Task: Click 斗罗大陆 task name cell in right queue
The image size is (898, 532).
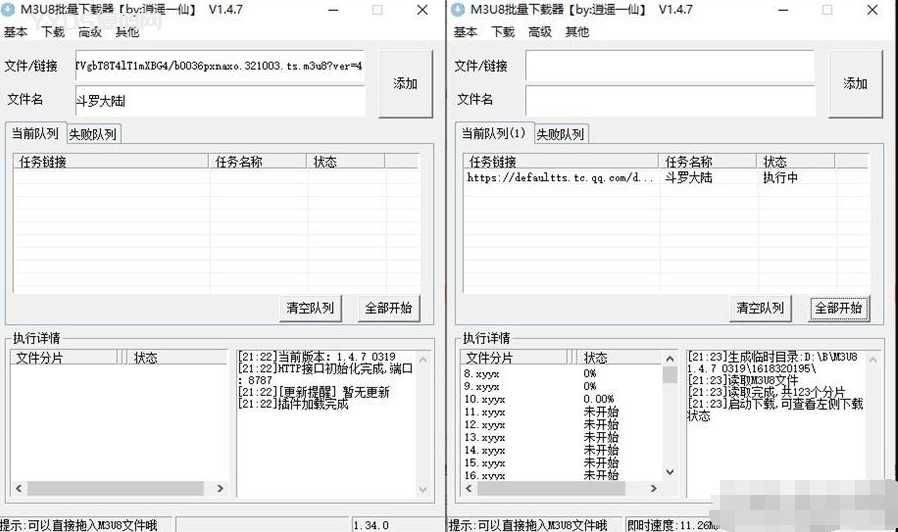Action: (x=688, y=178)
